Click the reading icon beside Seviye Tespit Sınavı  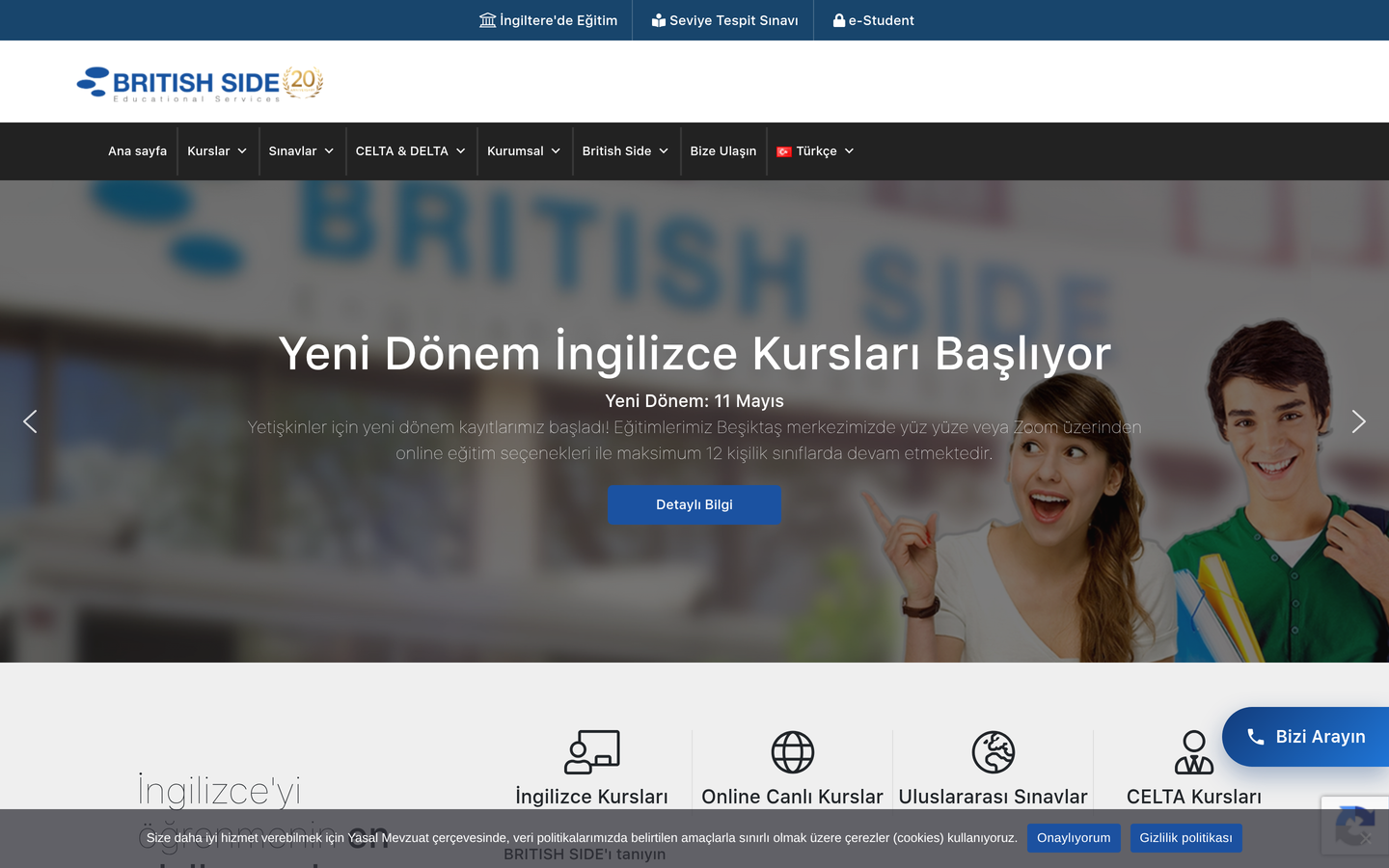point(659,20)
